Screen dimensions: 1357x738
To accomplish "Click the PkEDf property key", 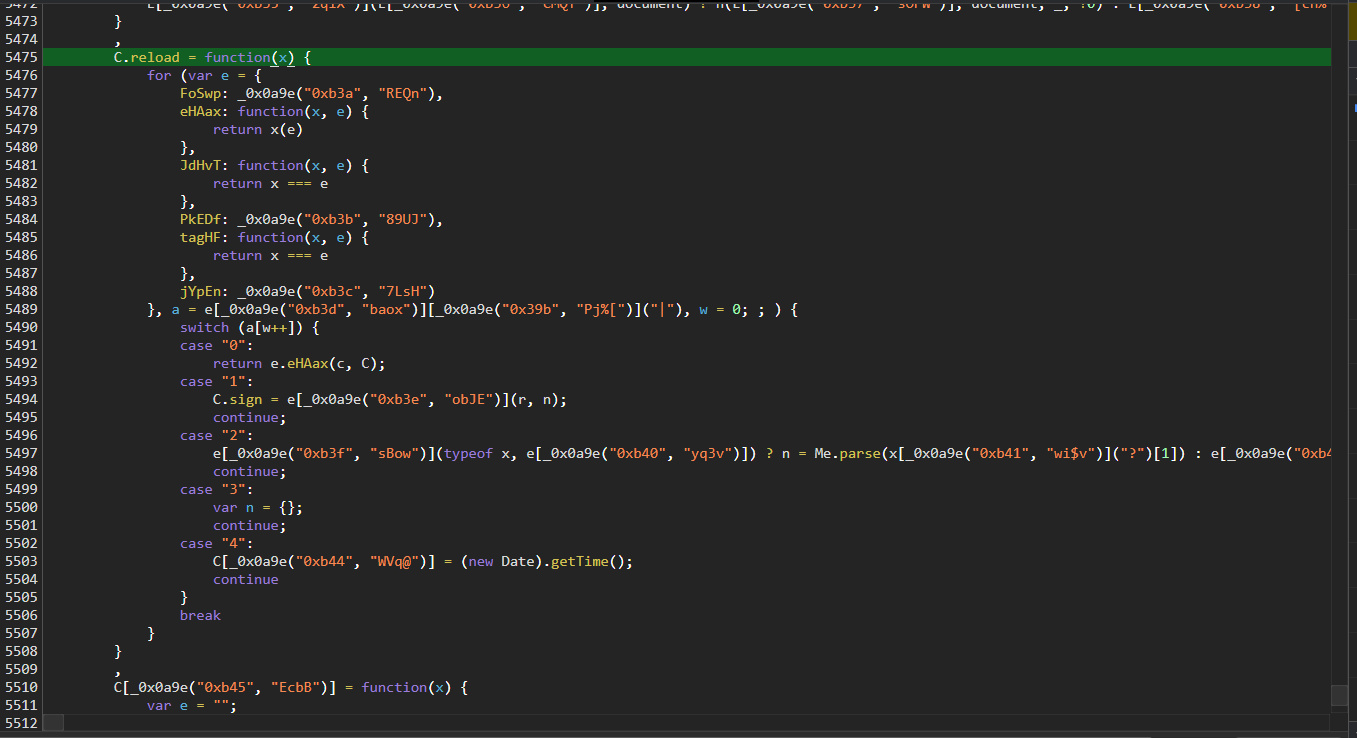I will tap(200, 219).
